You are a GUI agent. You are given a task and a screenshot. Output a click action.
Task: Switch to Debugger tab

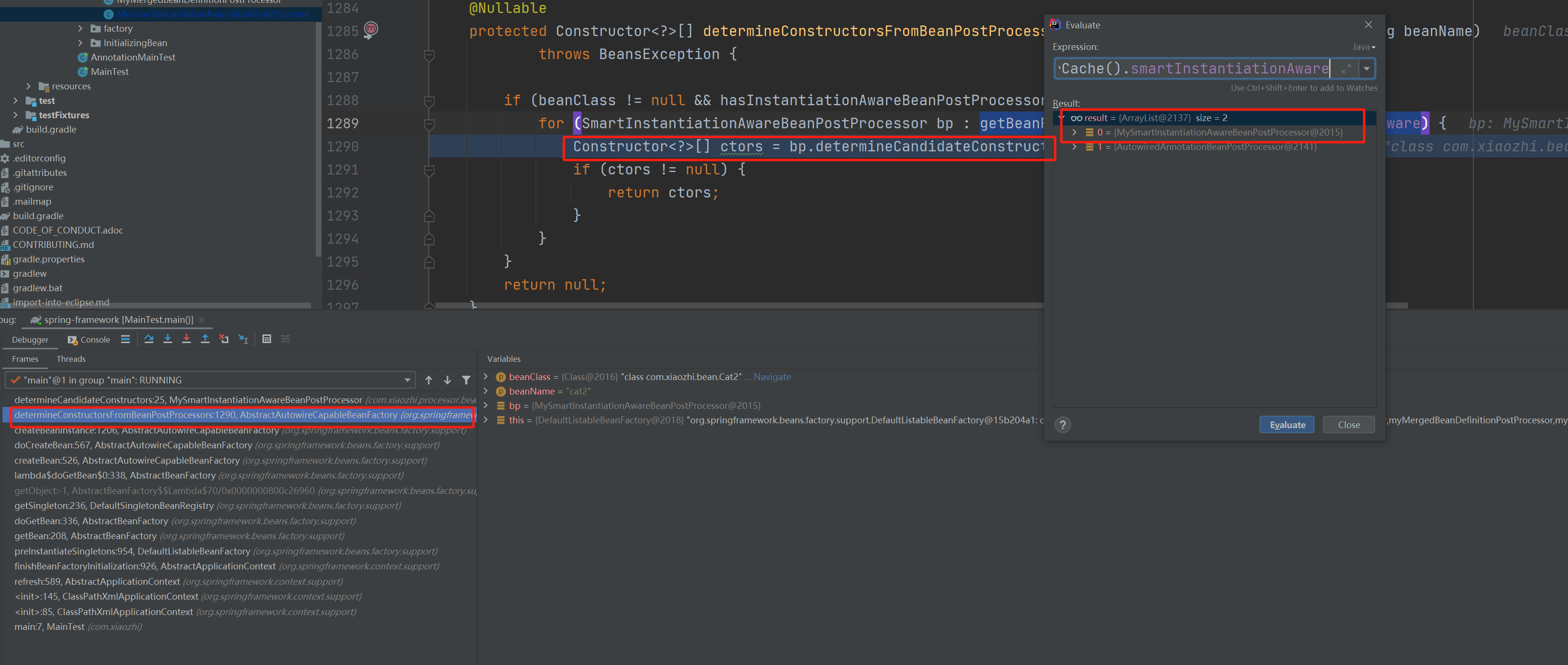(x=30, y=340)
